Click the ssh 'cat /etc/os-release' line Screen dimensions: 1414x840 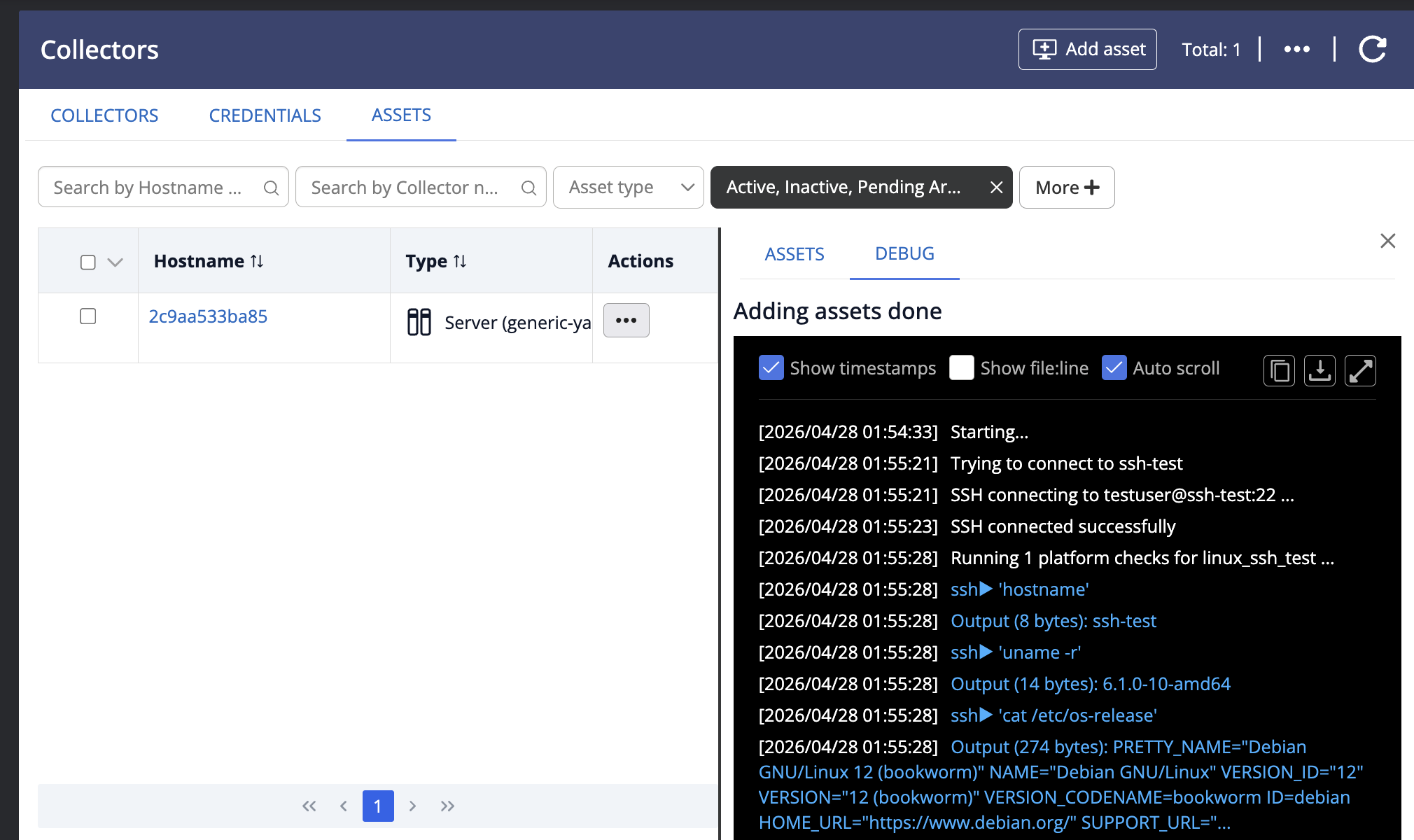pyautogui.click(x=1053, y=715)
